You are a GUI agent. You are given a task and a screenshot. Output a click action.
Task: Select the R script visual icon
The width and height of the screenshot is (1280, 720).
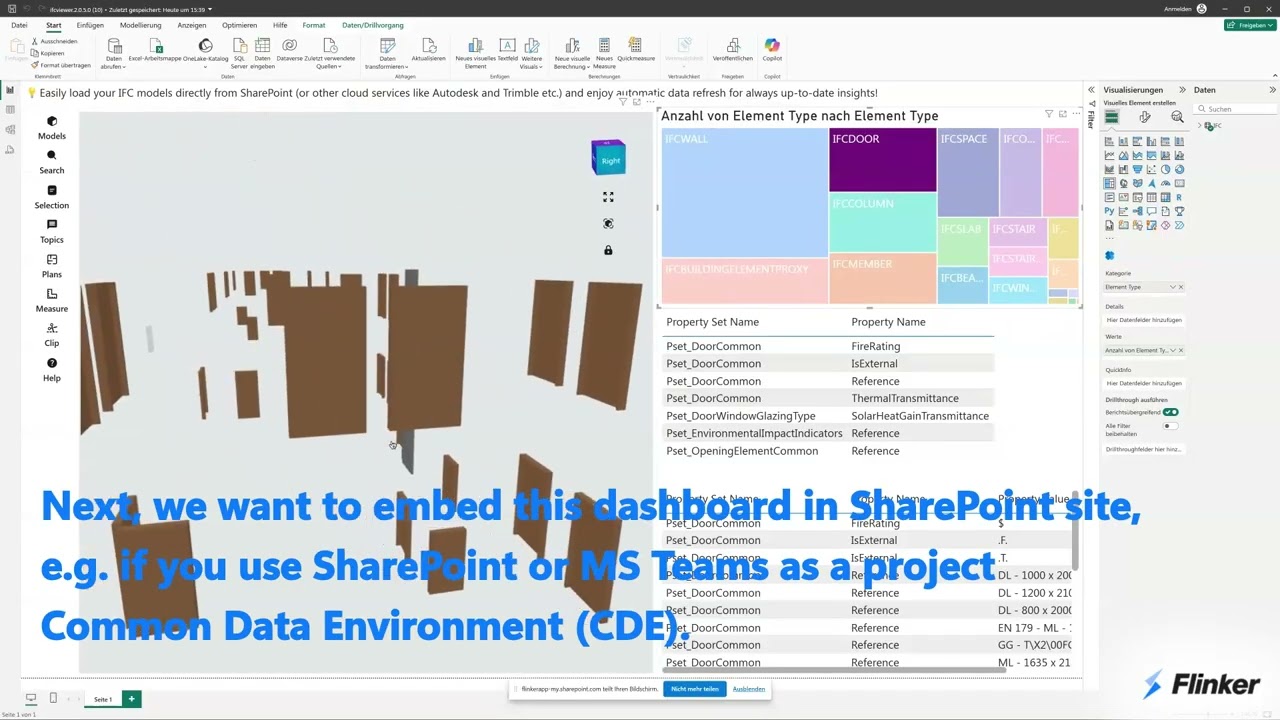(1179, 197)
